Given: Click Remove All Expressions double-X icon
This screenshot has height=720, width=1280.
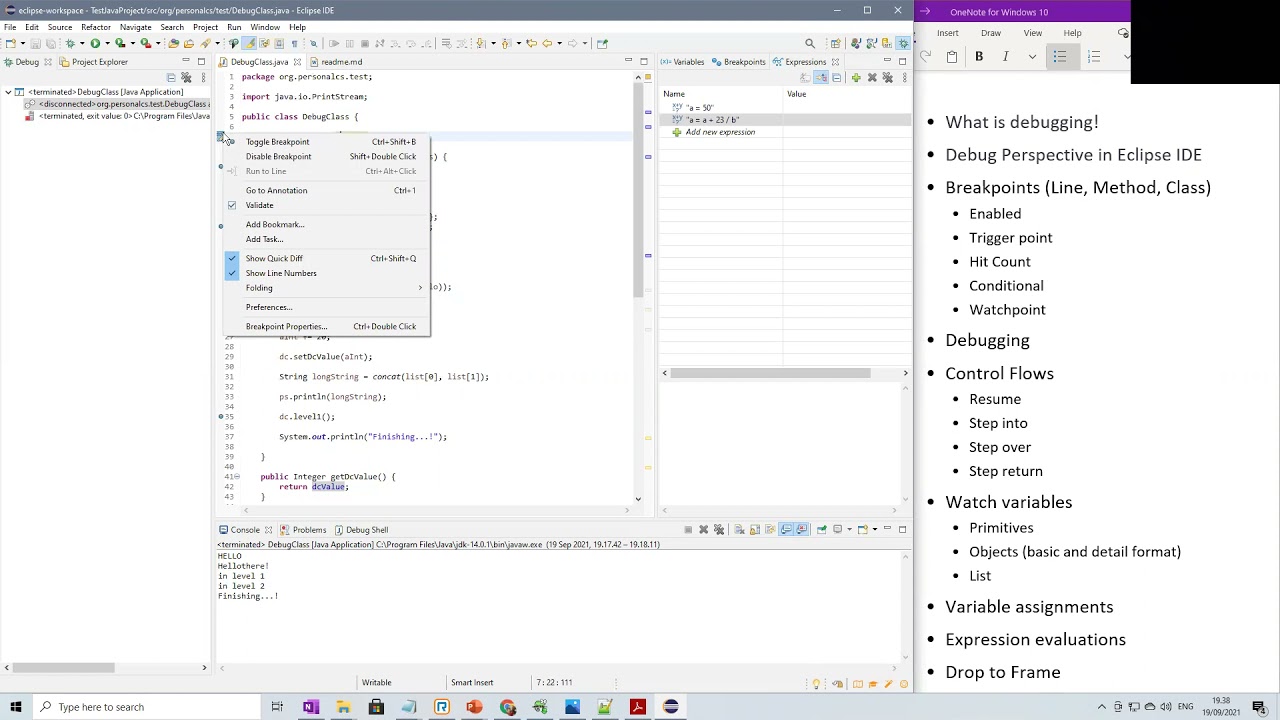Looking at the screenshot, I should [887, 77].
